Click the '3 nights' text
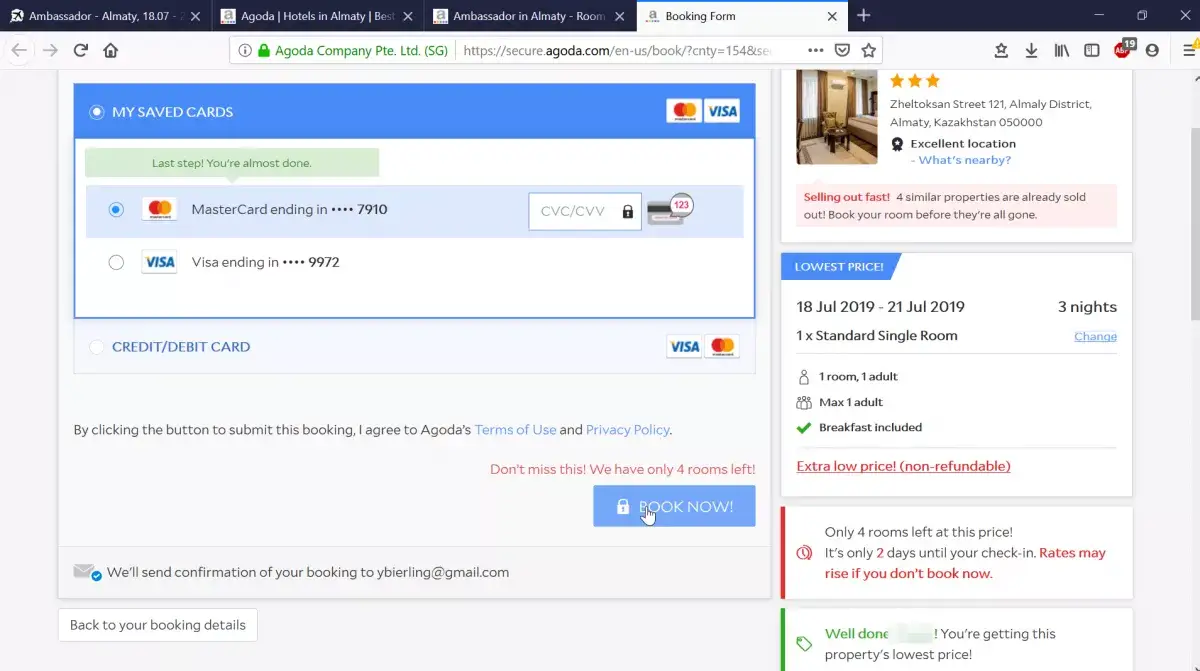 coord(1087,307)
